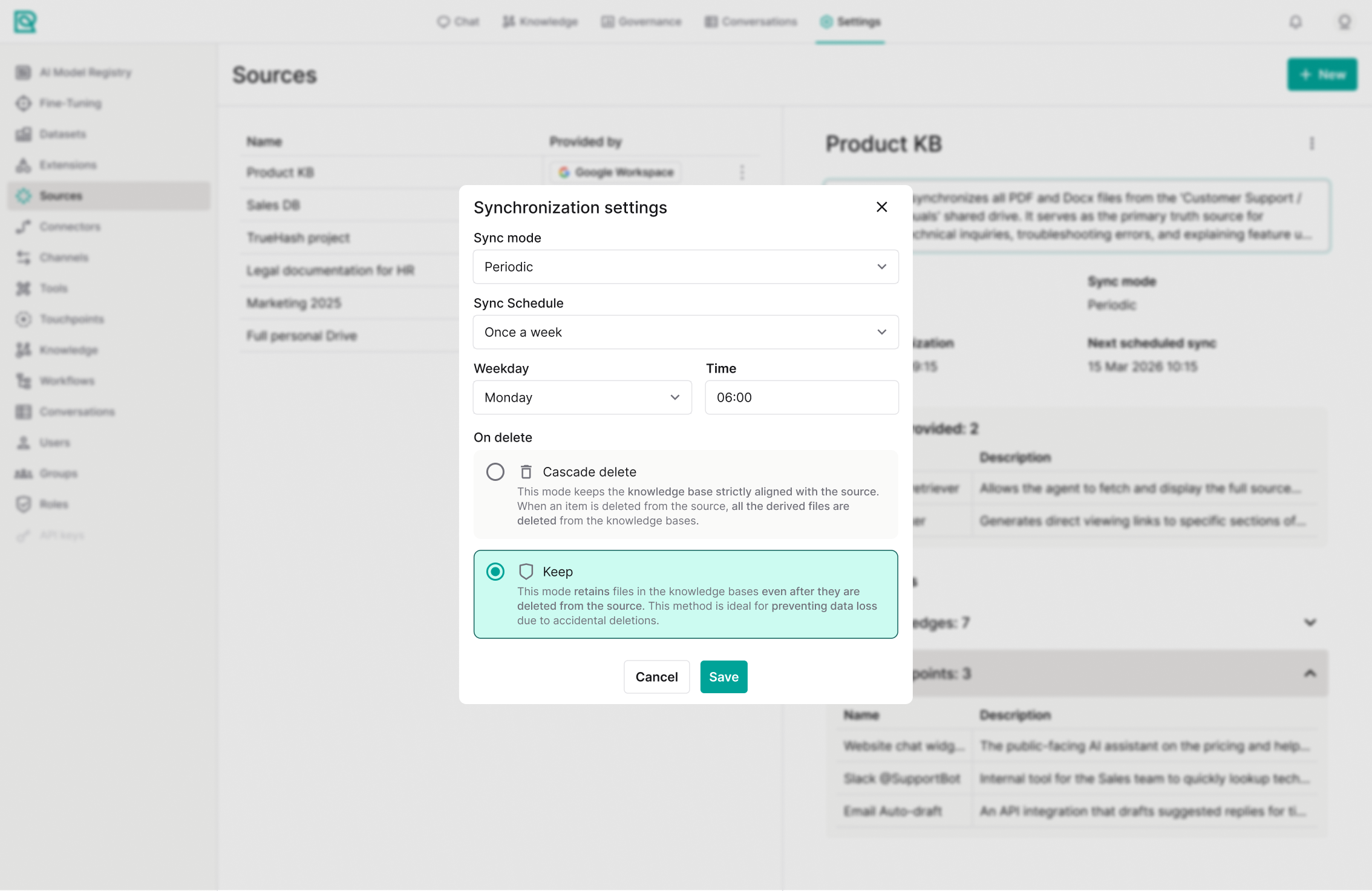This screenshot has width=1372, height=891.
Task: Open the Chat tab
Action: pos(458,22)
